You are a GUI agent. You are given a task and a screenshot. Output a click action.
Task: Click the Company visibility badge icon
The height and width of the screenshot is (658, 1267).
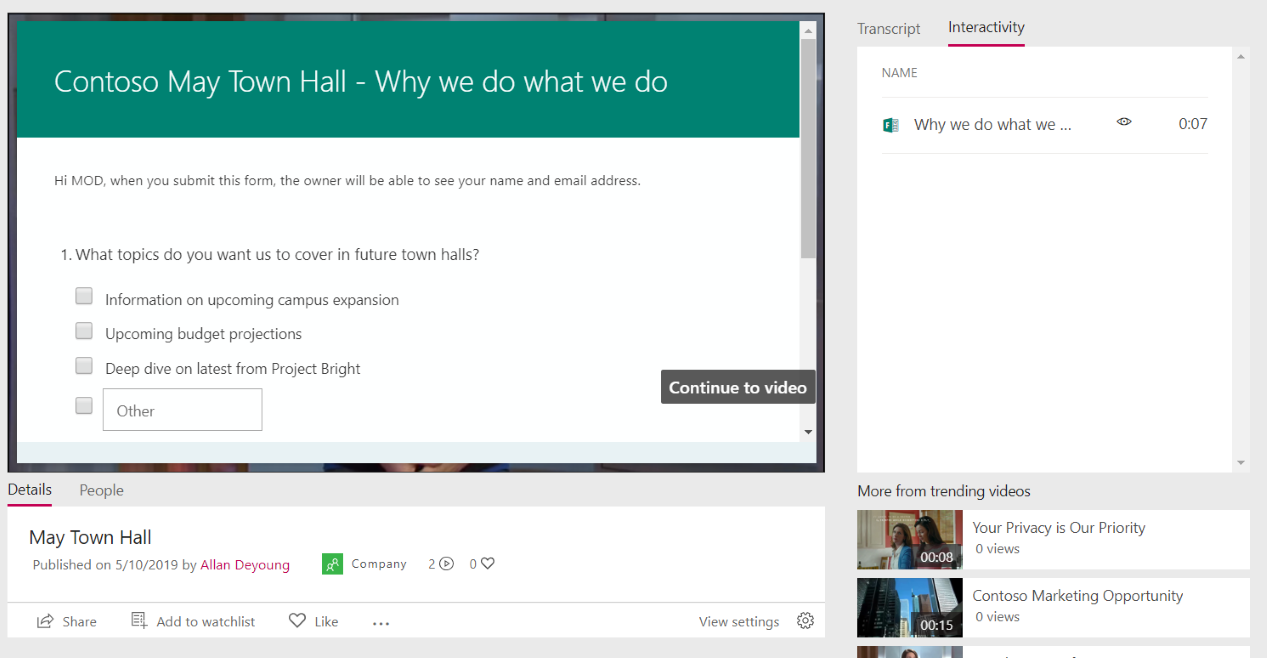pos(332,563)
